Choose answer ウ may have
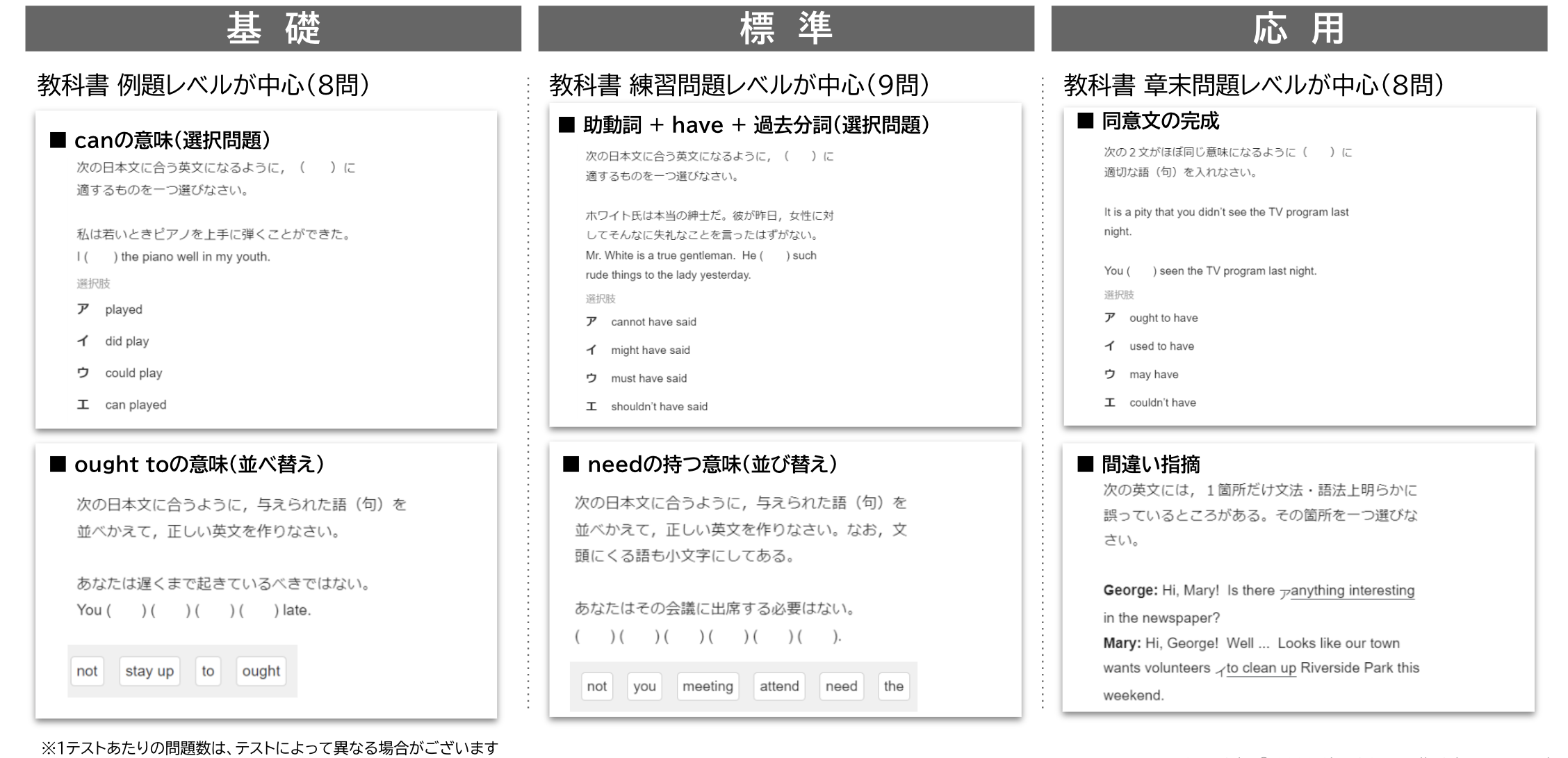 click(1141, 375)
